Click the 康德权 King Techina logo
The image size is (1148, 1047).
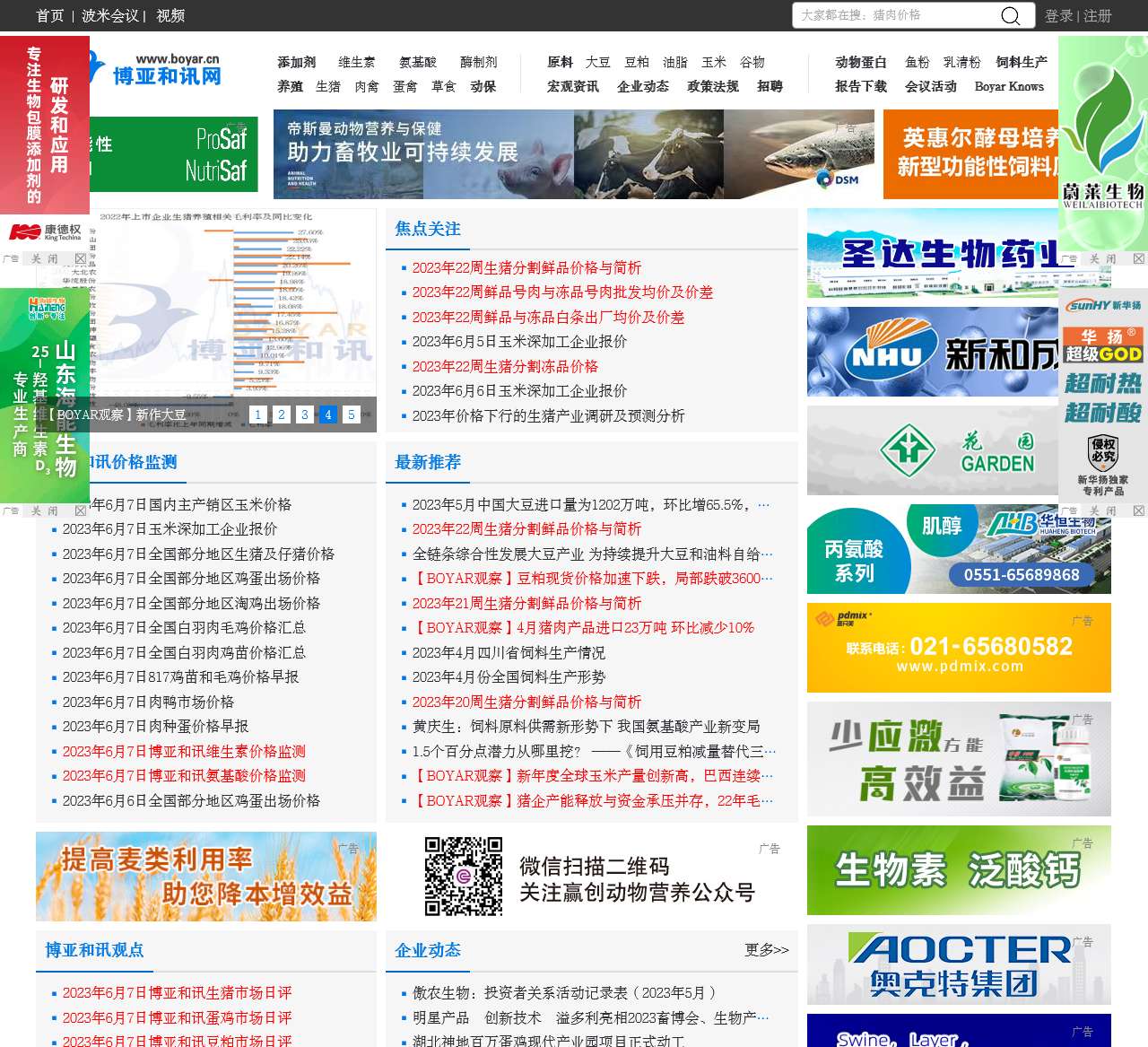coord(45,231)
